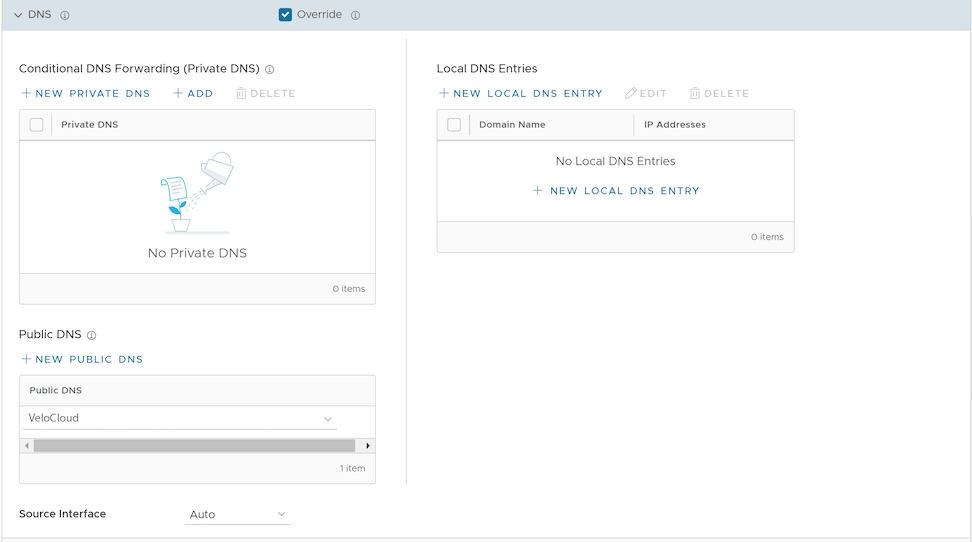
Task: Click the empty Private DNS plant illustration
Action: (197, 192)
